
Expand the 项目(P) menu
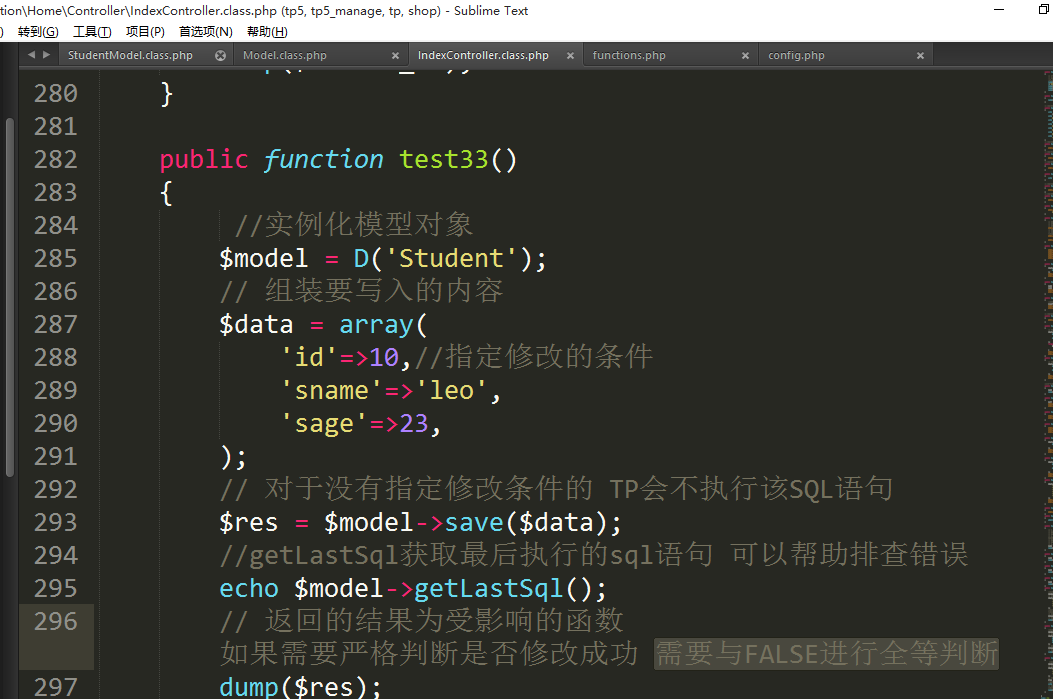click(145, 32)
